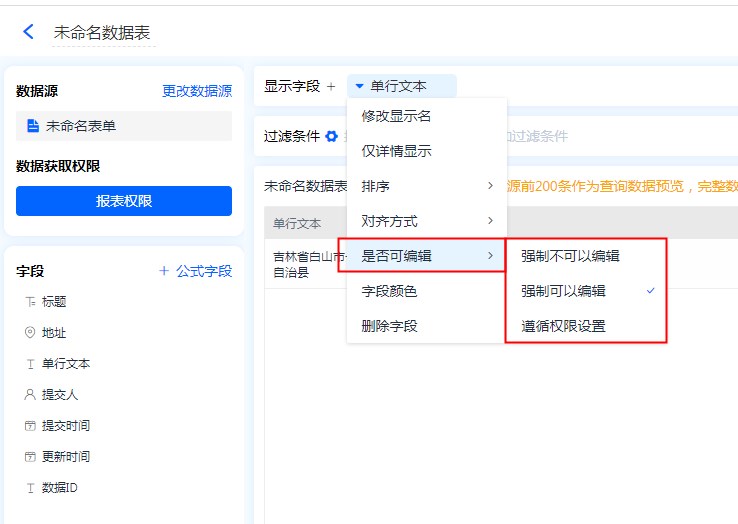Click the location icon for 地址 field
This screenshot has width=738, height=524.
pyautogui.click(x=30, y=333)
